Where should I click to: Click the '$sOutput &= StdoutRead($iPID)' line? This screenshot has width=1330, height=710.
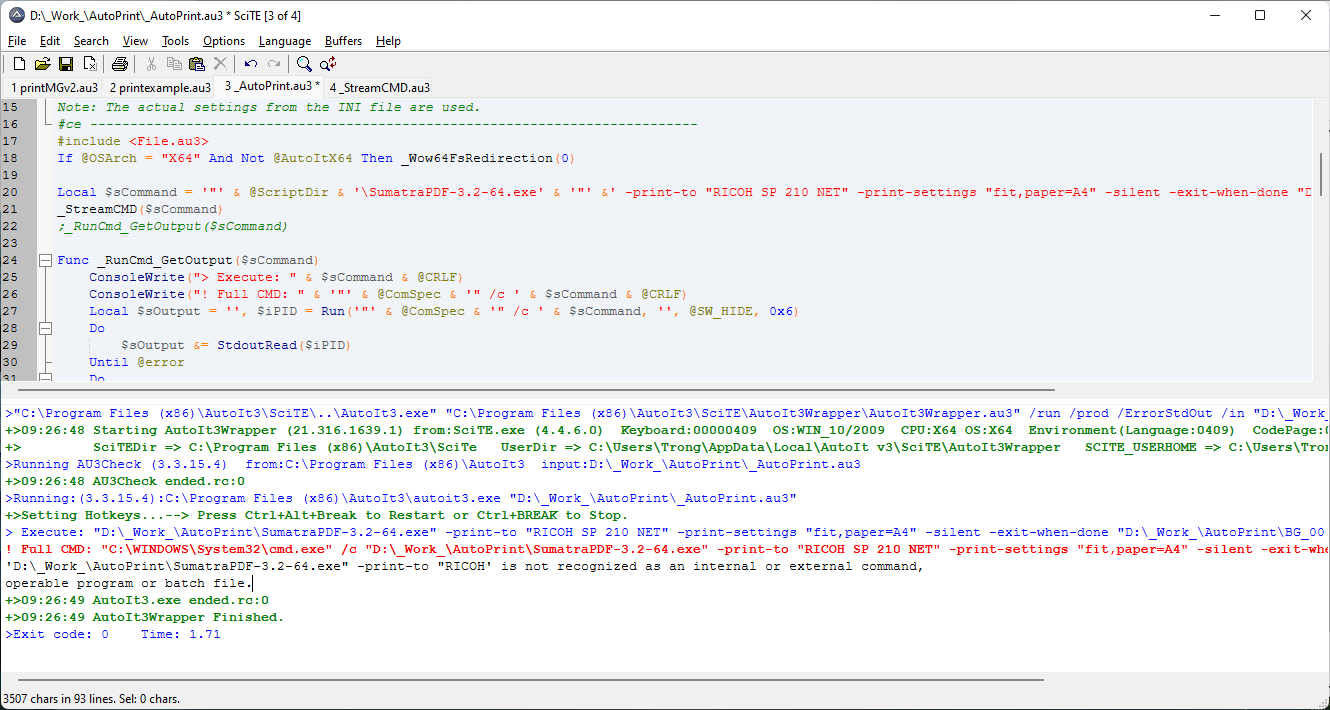(235, 345)
